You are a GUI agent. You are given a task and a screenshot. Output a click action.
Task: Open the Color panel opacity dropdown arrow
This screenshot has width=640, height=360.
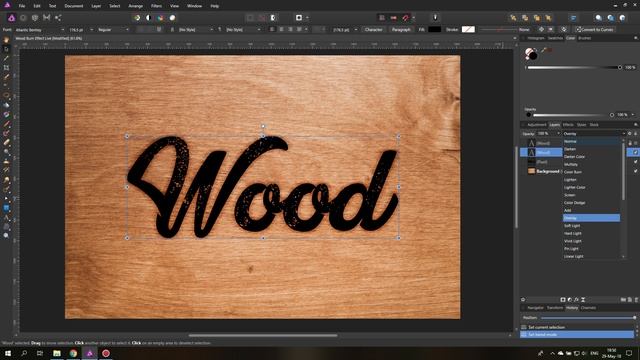(x=633, y=115)
